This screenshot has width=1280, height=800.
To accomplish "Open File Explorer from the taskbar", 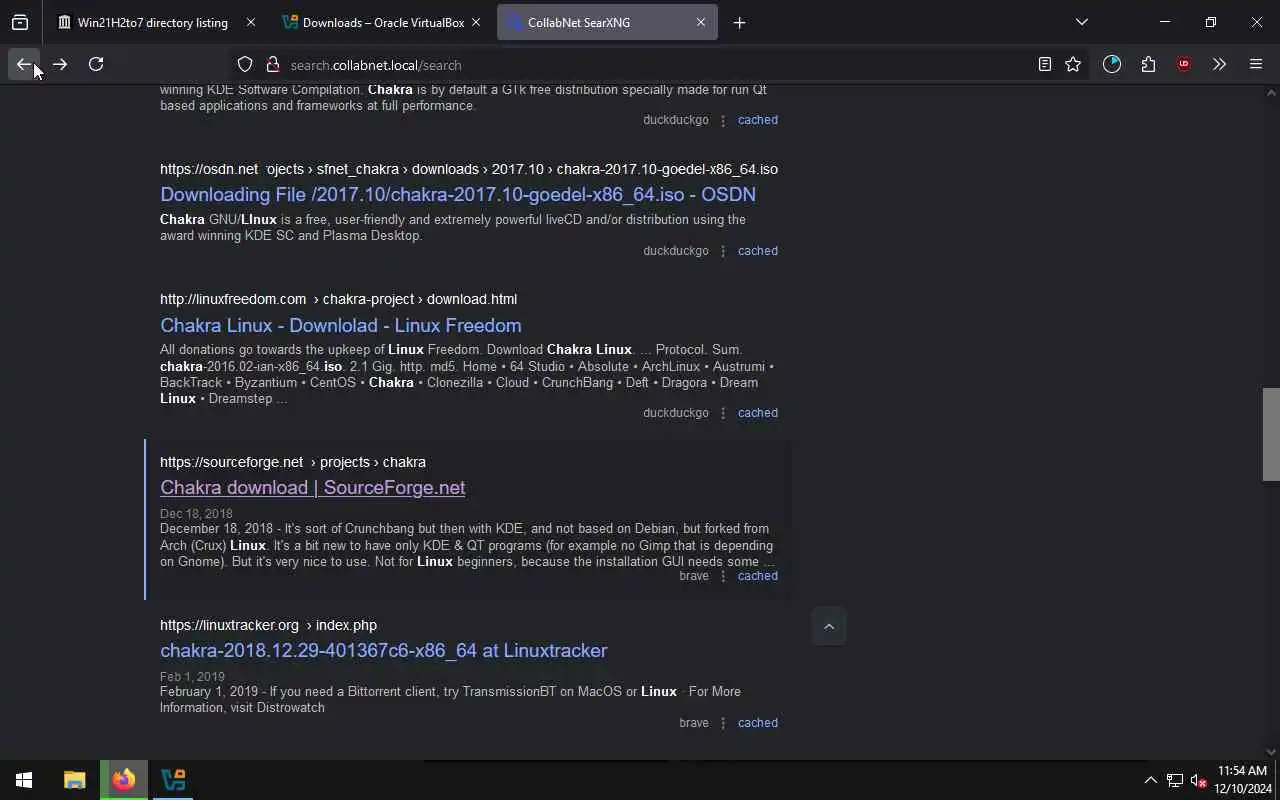I will (75, 780).
